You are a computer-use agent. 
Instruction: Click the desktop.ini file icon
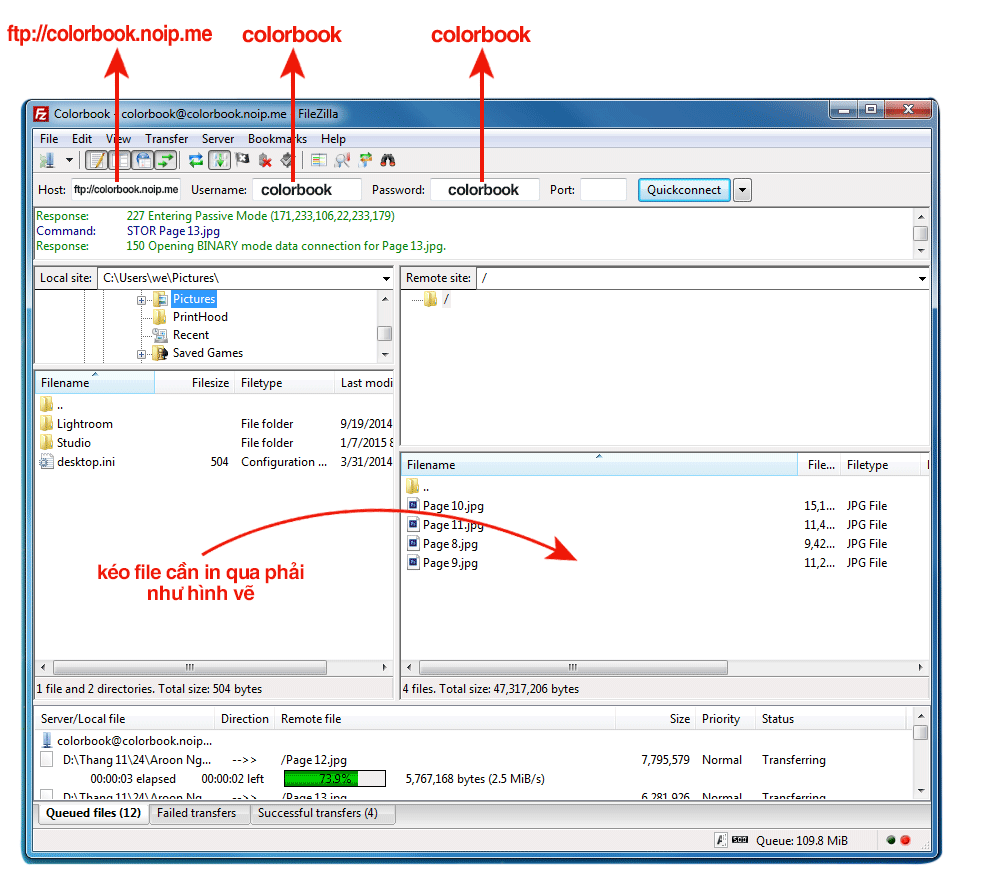46,461
